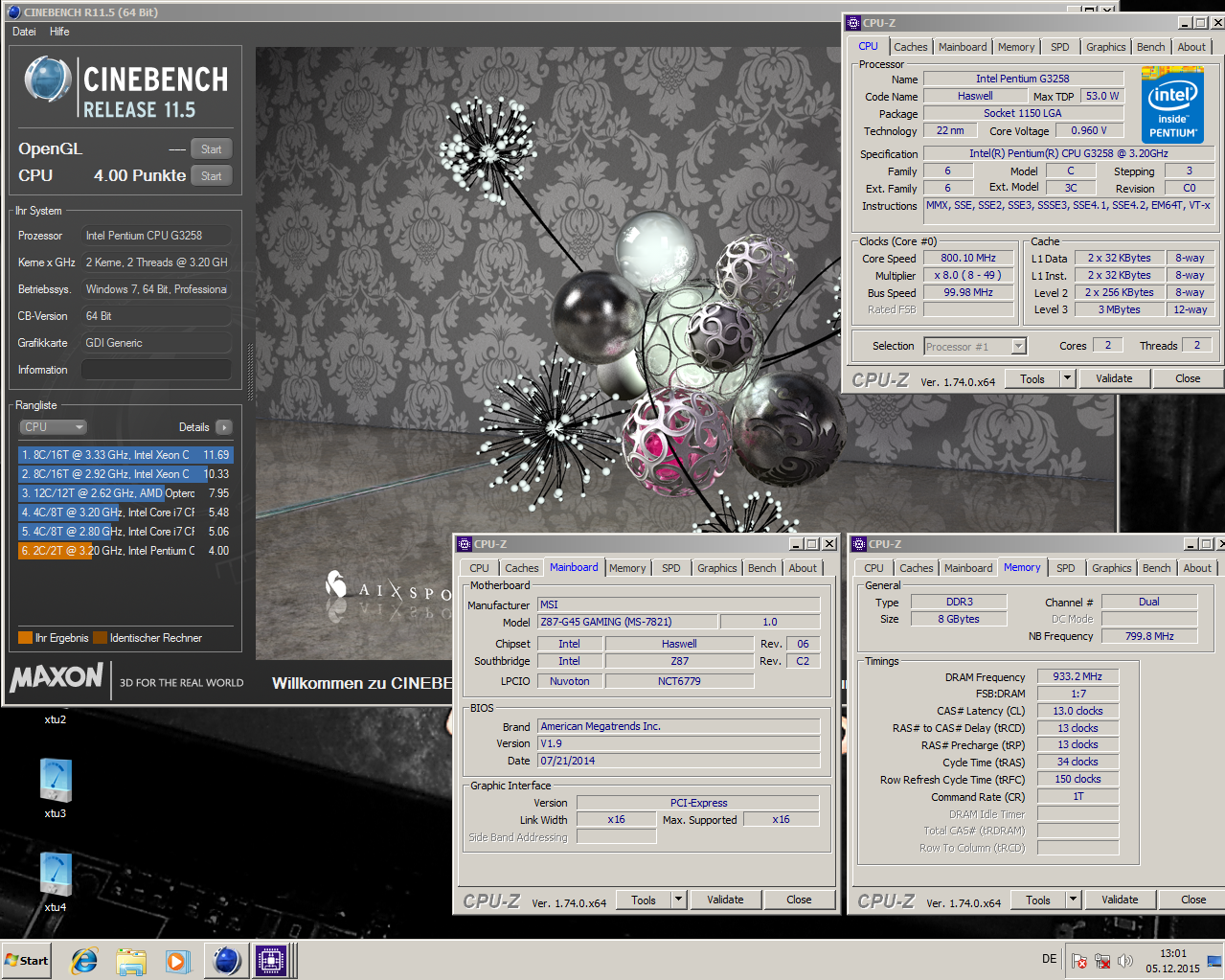The height and width of the screenshot is (980, 1225).
Task: Open Caches tab in top CPU-Z window
Action: tap(910, 47)
